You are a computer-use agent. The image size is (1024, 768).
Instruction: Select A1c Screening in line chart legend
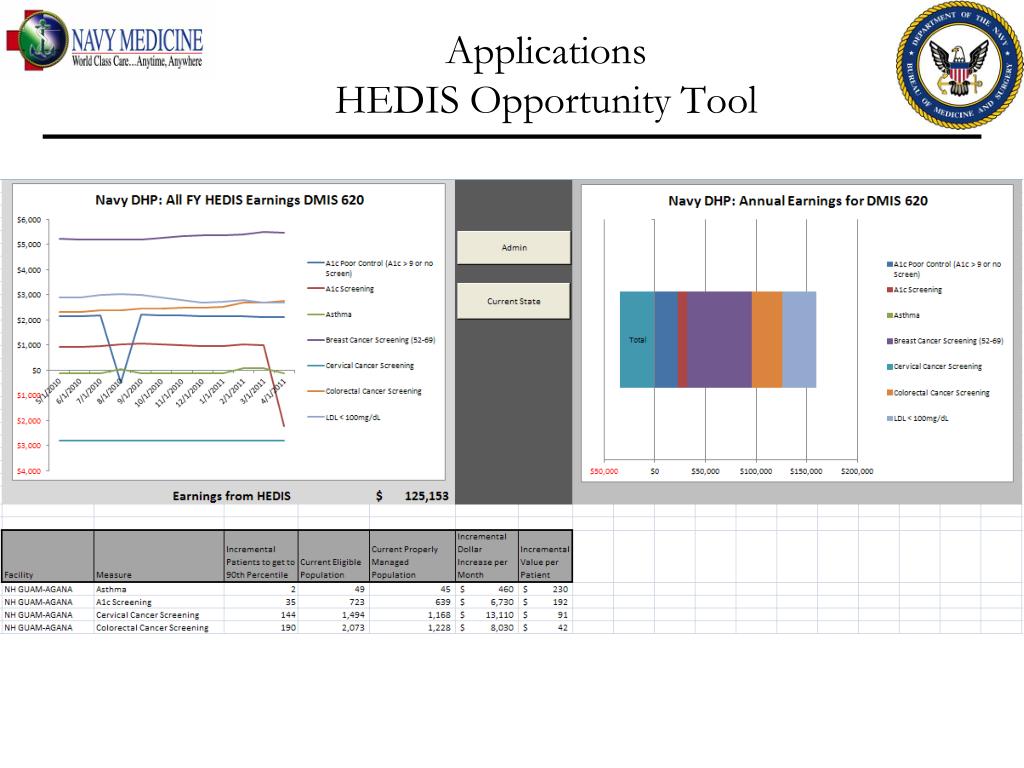(341, 289)
